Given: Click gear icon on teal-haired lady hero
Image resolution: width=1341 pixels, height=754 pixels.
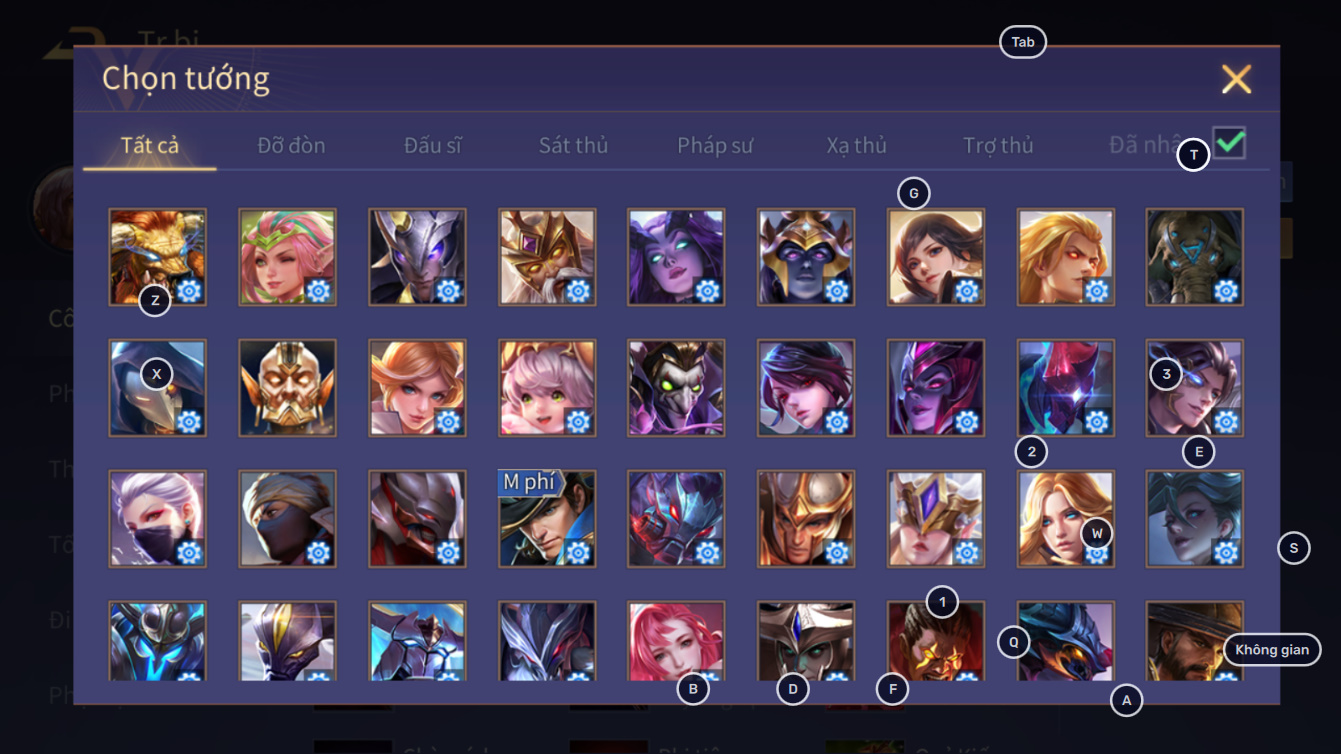Looking at the screenshot, I should 1226,552.
